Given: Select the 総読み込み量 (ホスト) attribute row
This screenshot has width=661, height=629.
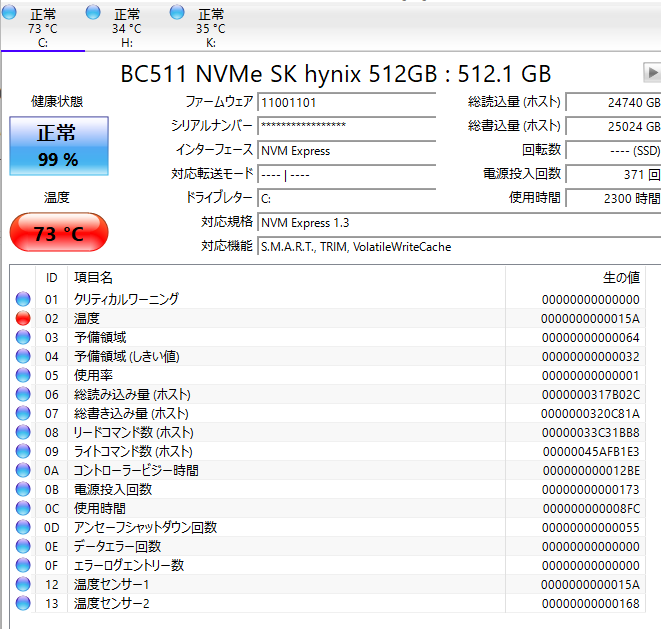Looking at the screenshot, I should [x=132, y=394].
